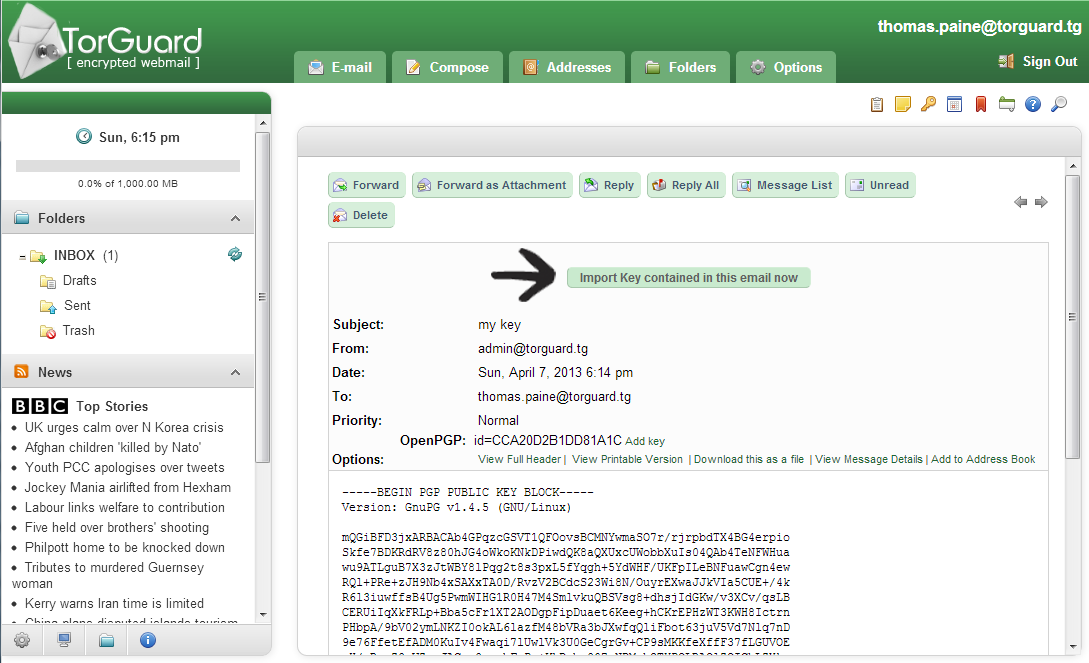Click the magnifying glass search icon
Screen dimensions: 1089x663
pyautogui.click(x=1058, y=104)
